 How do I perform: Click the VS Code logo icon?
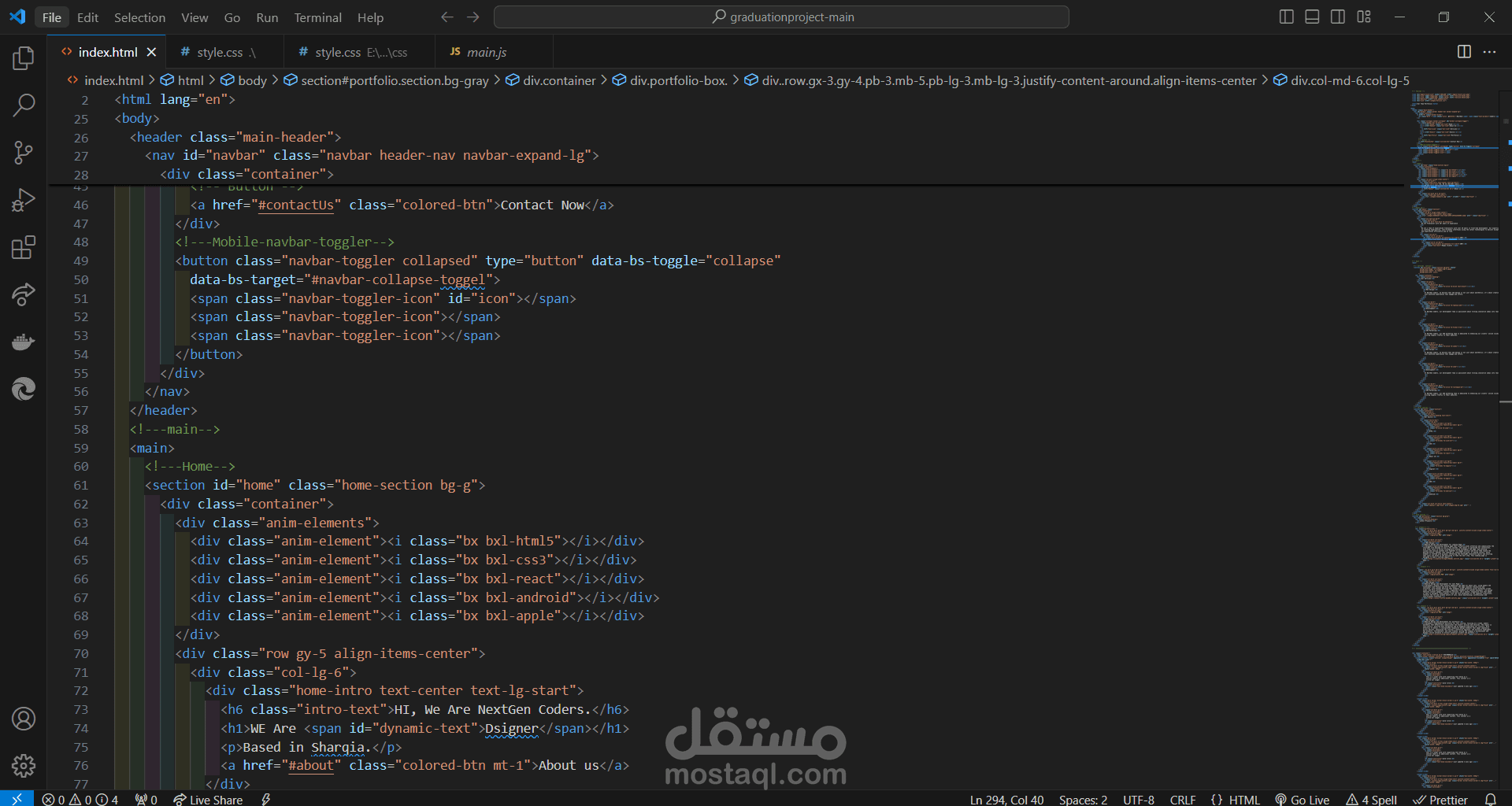coord(17,17)
